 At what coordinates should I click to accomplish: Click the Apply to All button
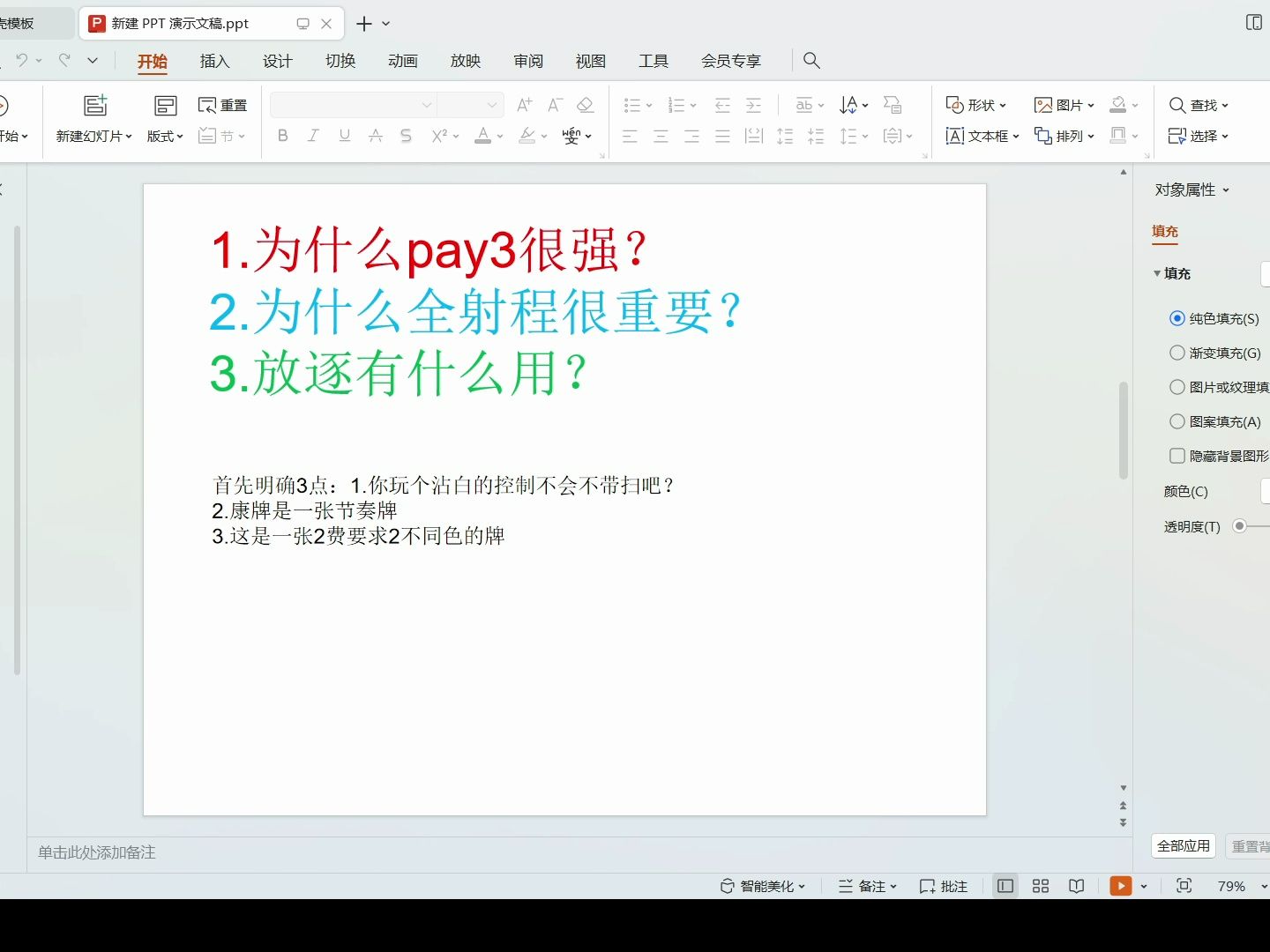pyautogui.click(x=1184, y=846)
